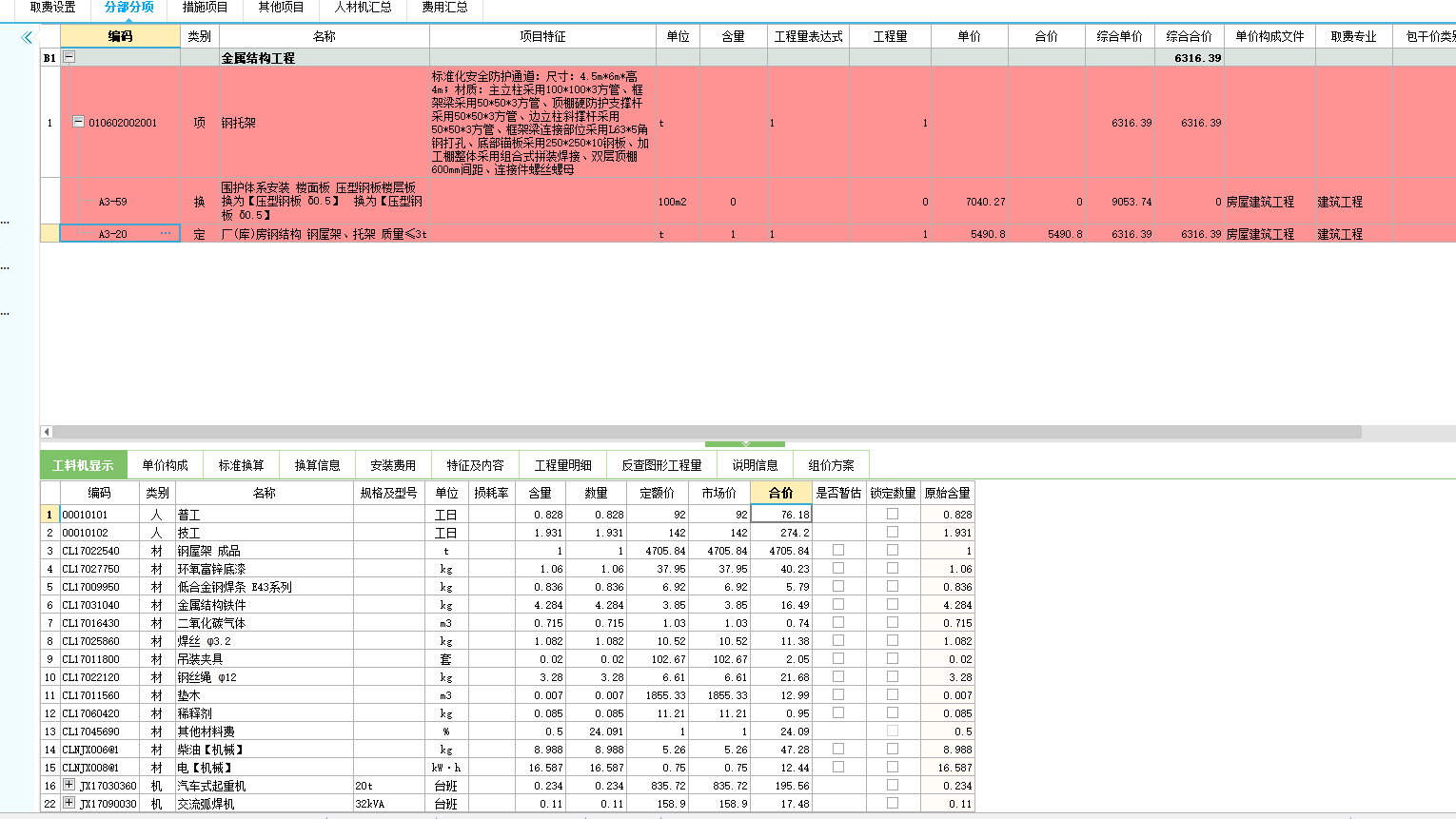Screen dimensions: 1456x819
Task: Toggle 是否暂估 for 环氧富锌底漆
Action: click(x=838, y=568)
